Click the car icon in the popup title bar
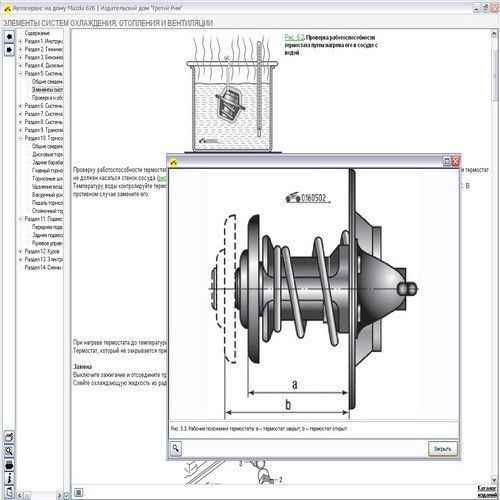500x500 pixels. tap(173, 162)
